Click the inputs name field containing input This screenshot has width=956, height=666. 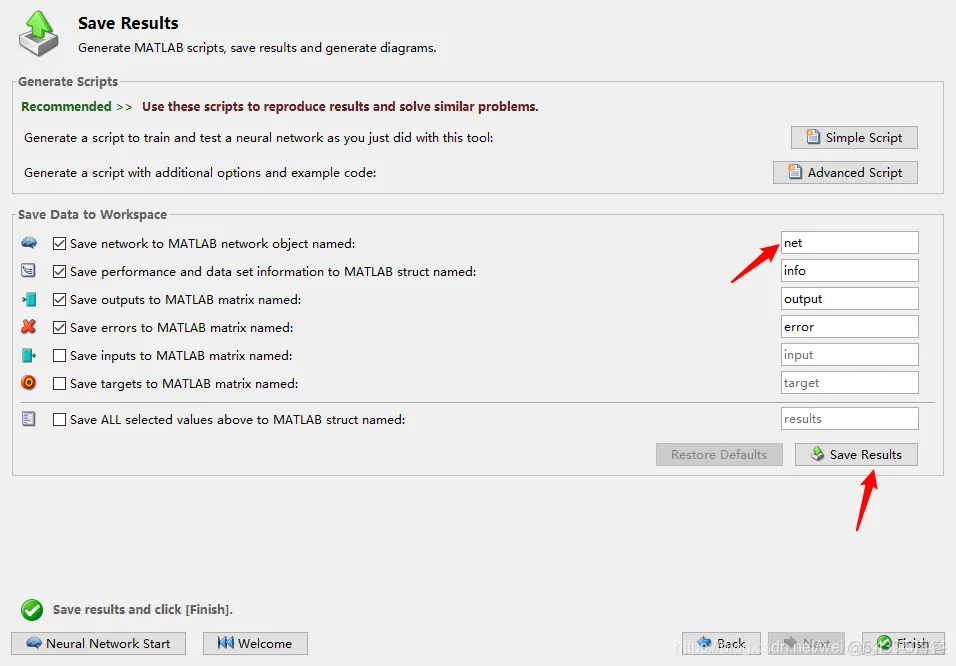(849, 355)
